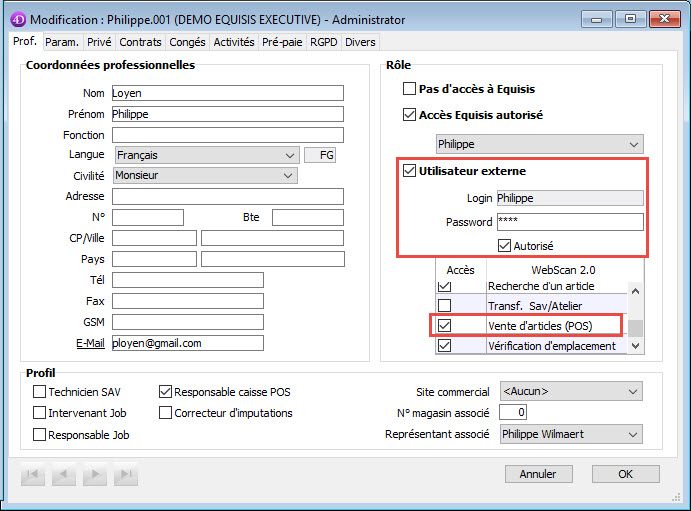Go to the last record navigation icon

125,474
